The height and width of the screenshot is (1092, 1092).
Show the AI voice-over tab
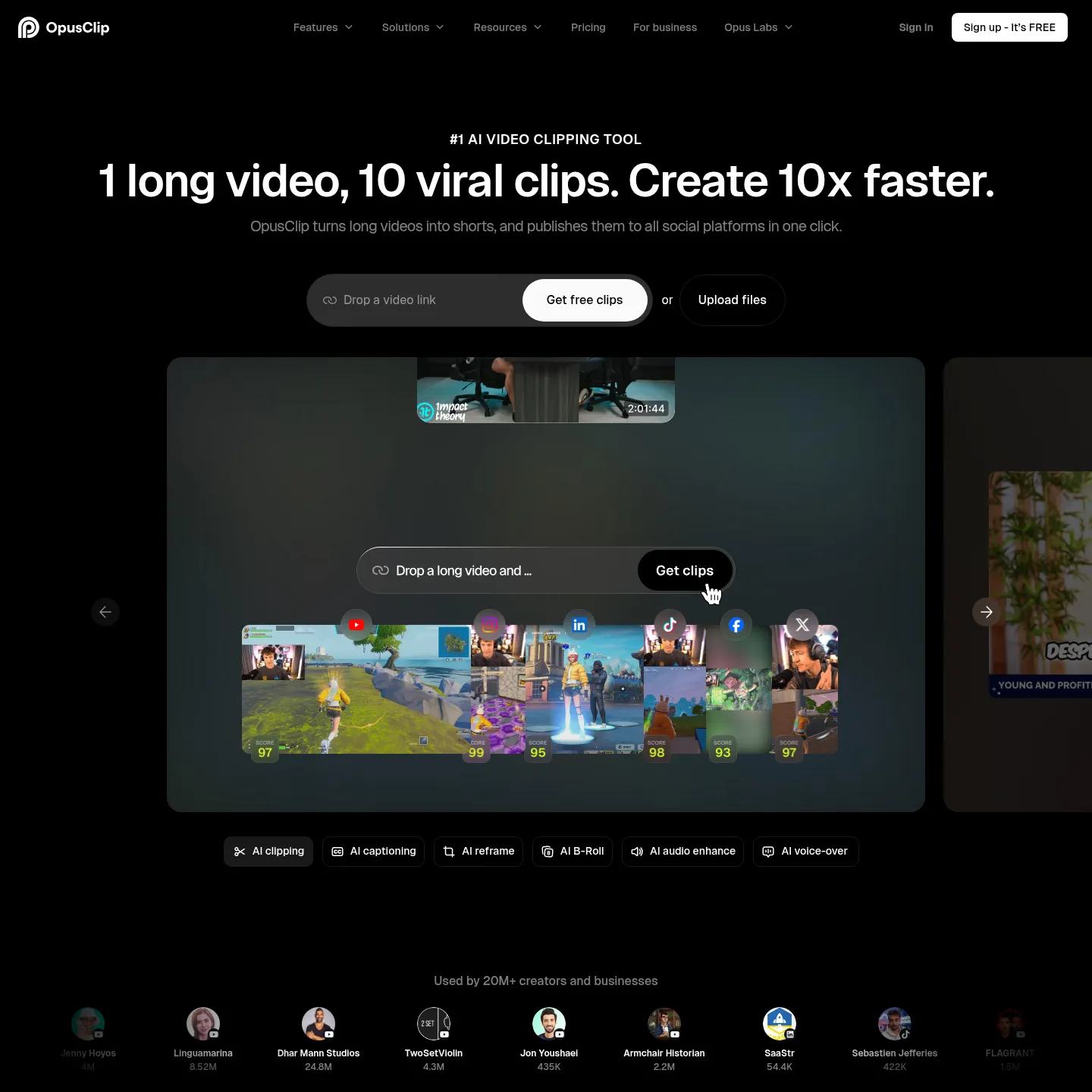click(806, 852)
